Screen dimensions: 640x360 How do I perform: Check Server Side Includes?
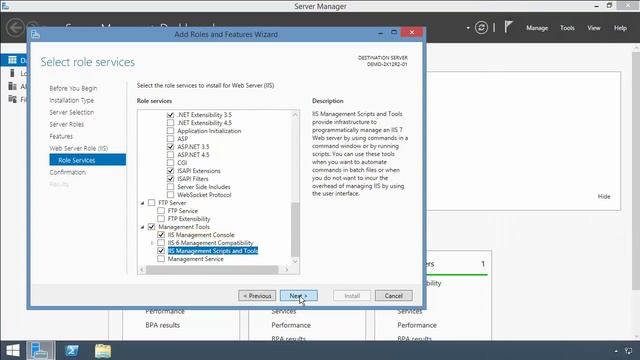point(170,187)
